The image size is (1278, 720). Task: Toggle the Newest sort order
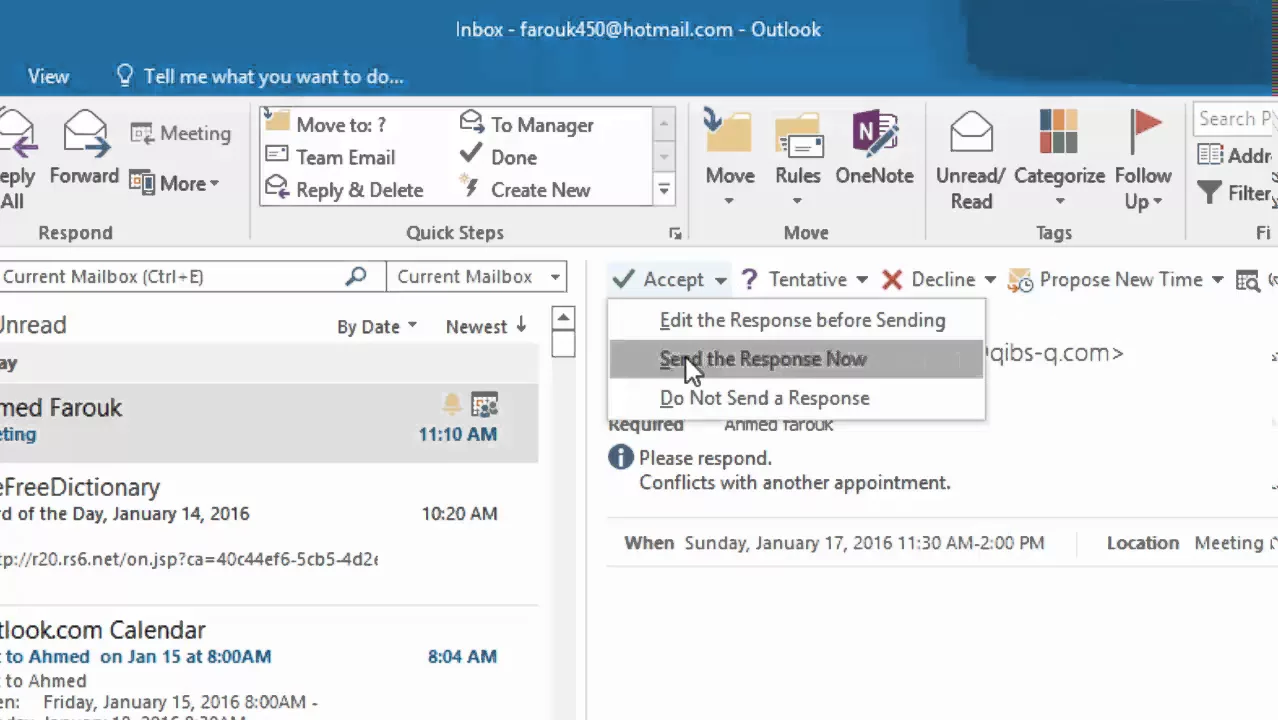point(487,327)
